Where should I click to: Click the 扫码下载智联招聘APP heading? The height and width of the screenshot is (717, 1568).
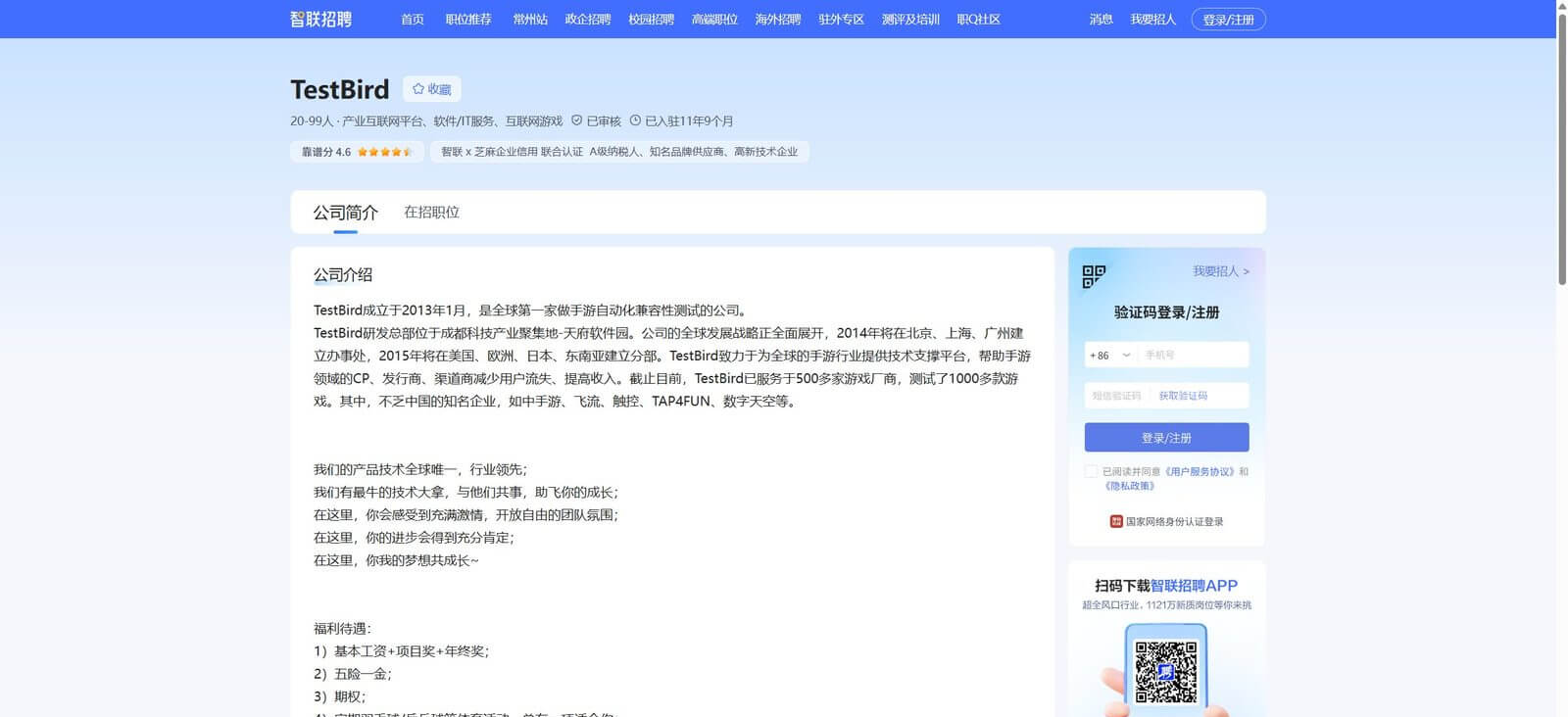(1166, 586)
